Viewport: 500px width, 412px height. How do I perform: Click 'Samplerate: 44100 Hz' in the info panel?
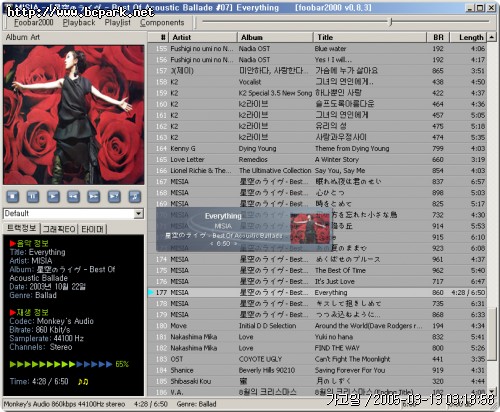(47, 339)
